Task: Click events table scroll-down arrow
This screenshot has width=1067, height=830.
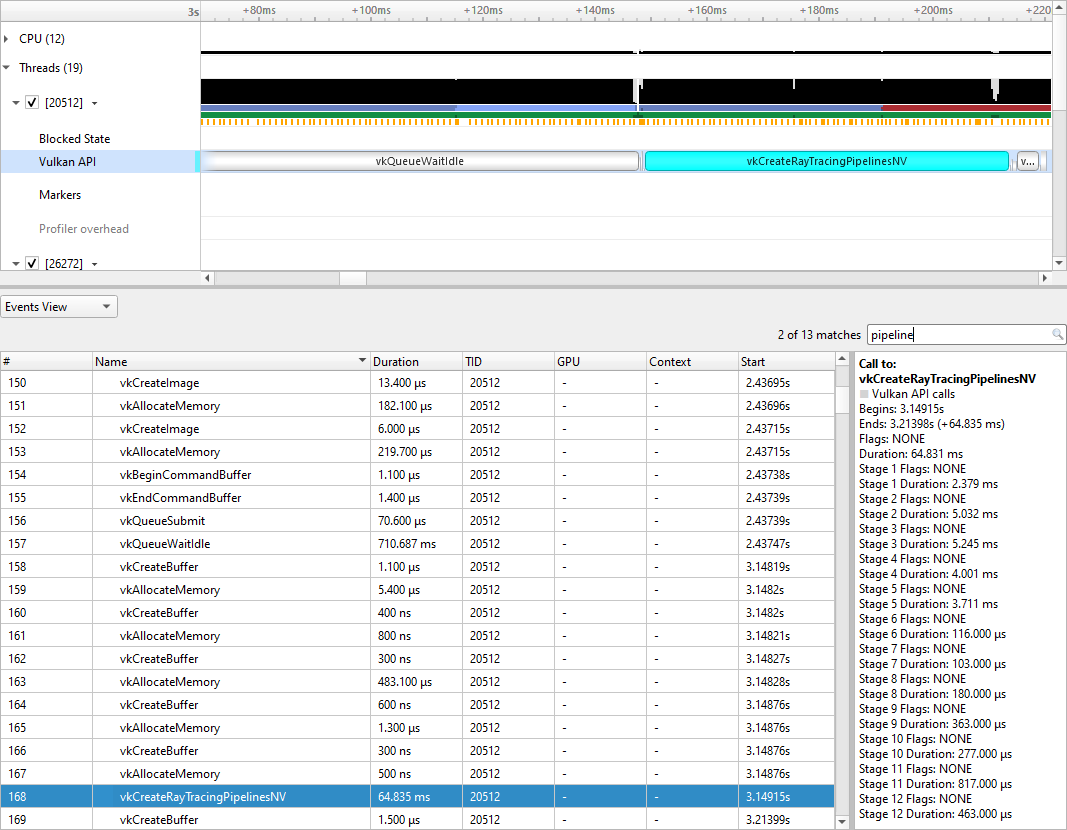Action: click(x=842, y=821)
